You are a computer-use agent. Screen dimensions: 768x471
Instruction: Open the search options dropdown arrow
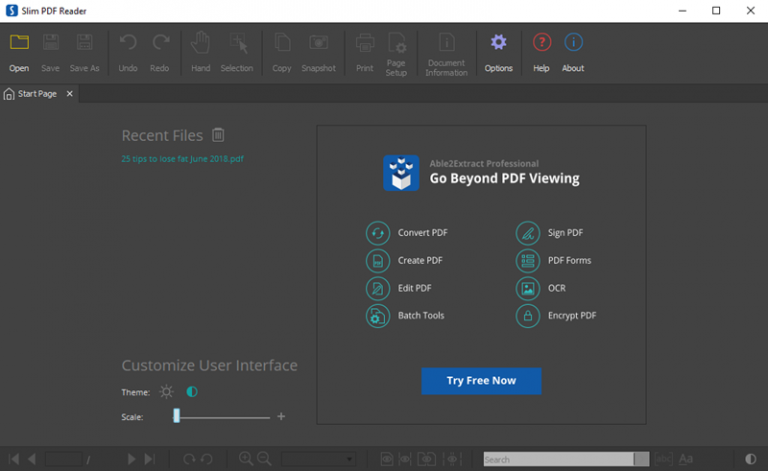point(641,459)
